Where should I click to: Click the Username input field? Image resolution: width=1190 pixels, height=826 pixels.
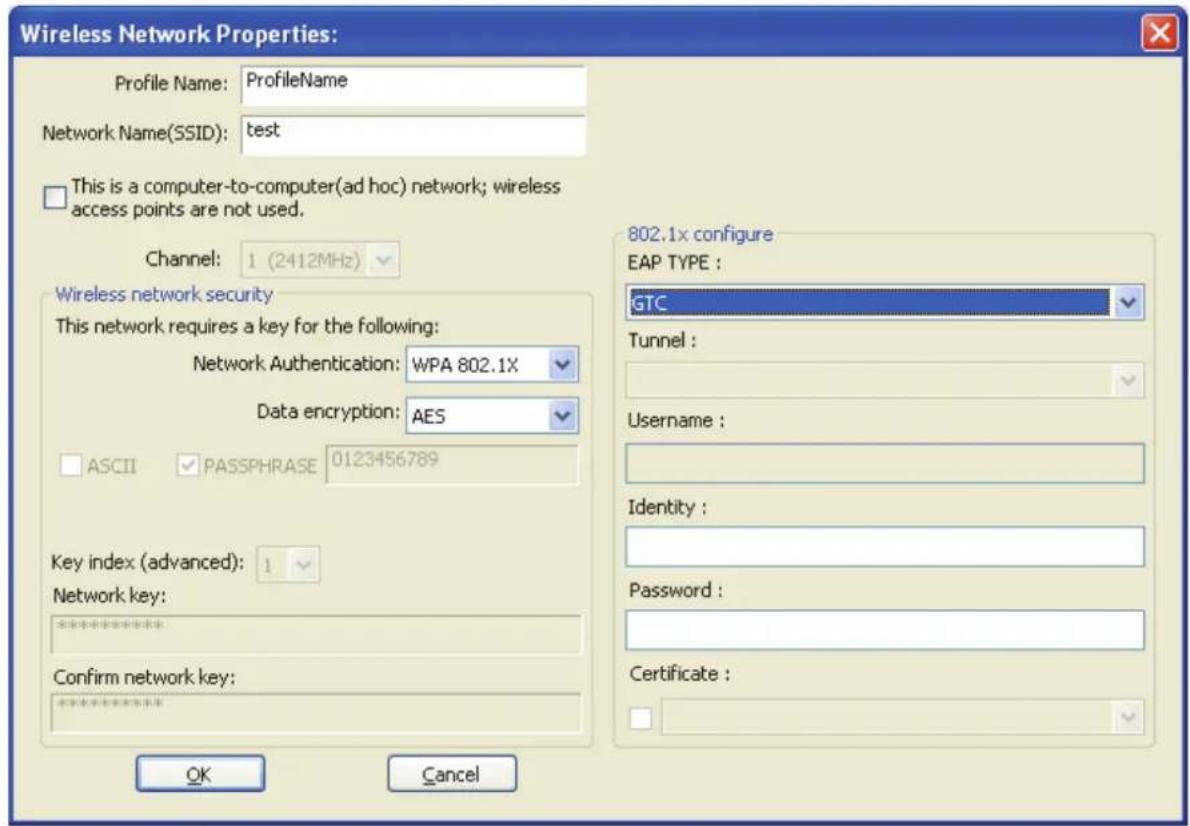885,463
